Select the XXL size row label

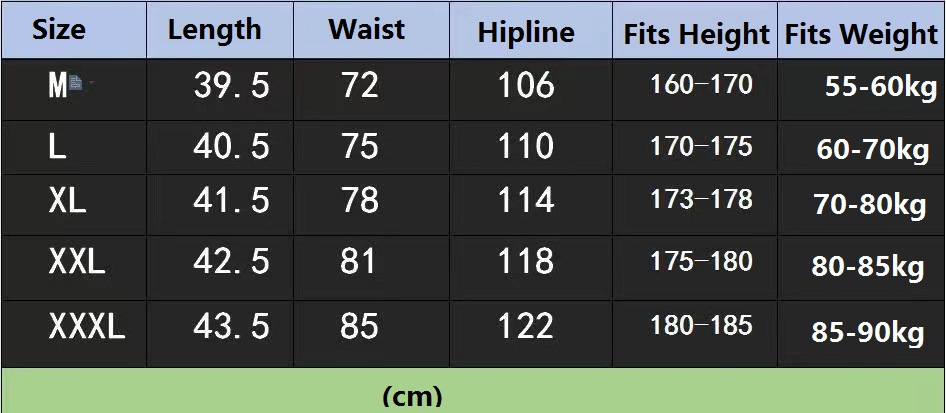click(77, 262)
